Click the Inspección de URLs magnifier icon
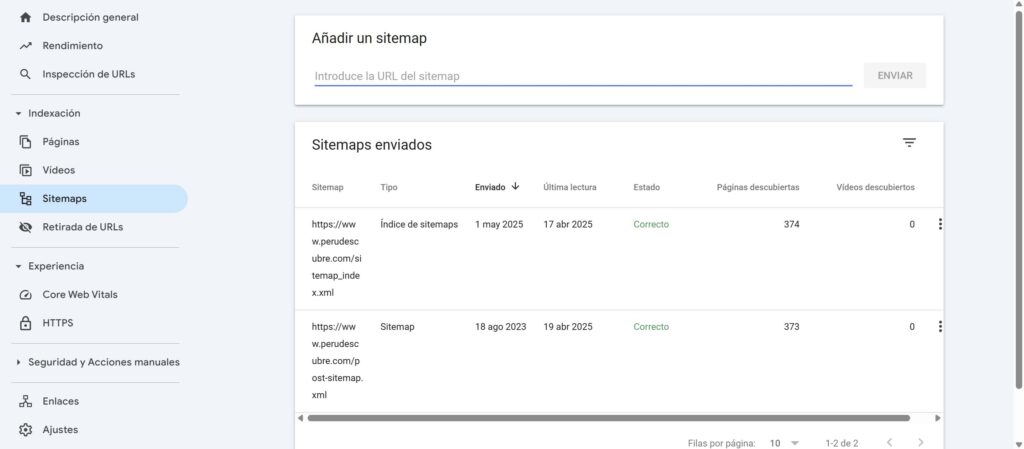The width and height of the screenshot is (1024, 449). pyautogui.click(x=26, y=74)
